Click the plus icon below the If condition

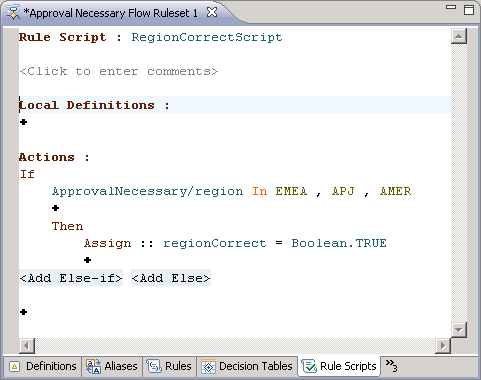pos(55,208)
